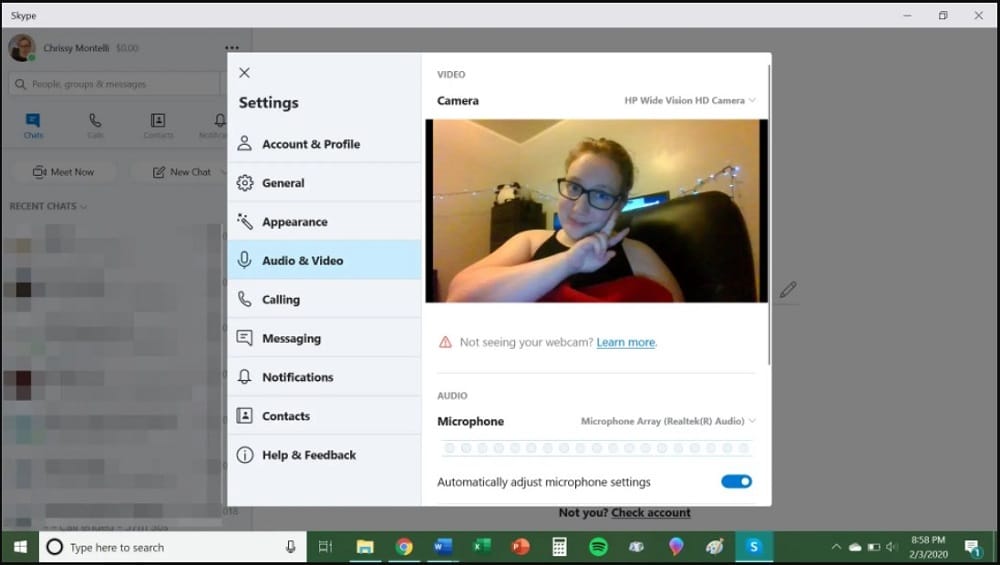The image size is (1000, 565).
Task: Click the taskbar search microphone icon
Action: [290, 547]
